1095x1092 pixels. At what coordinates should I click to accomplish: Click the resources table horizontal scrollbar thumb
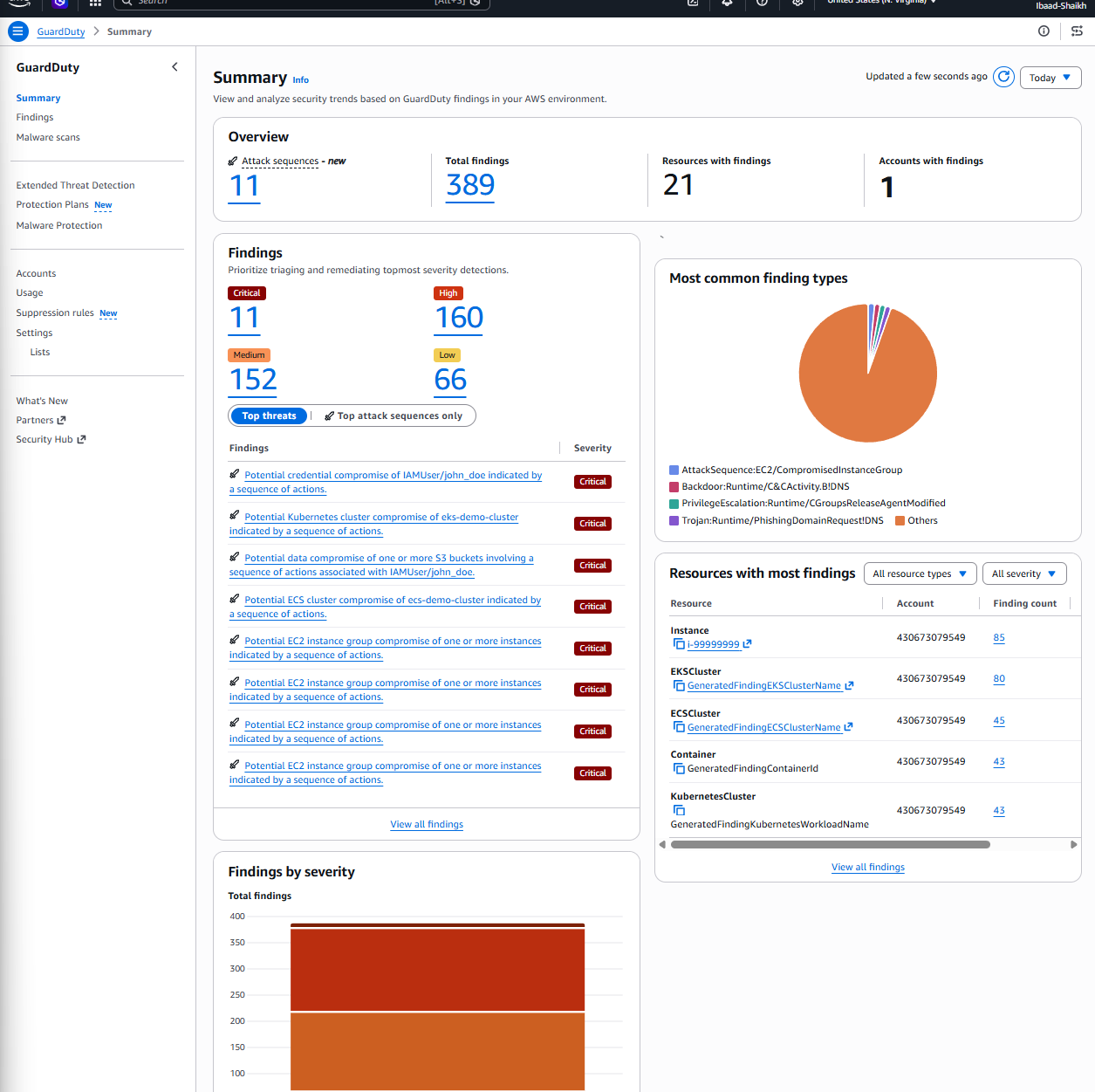click(x=830, y=844)
